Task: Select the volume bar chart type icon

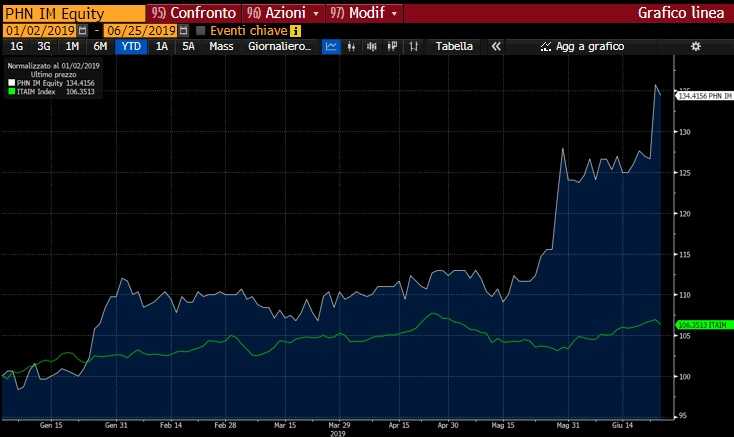Action: coord(372,46)
